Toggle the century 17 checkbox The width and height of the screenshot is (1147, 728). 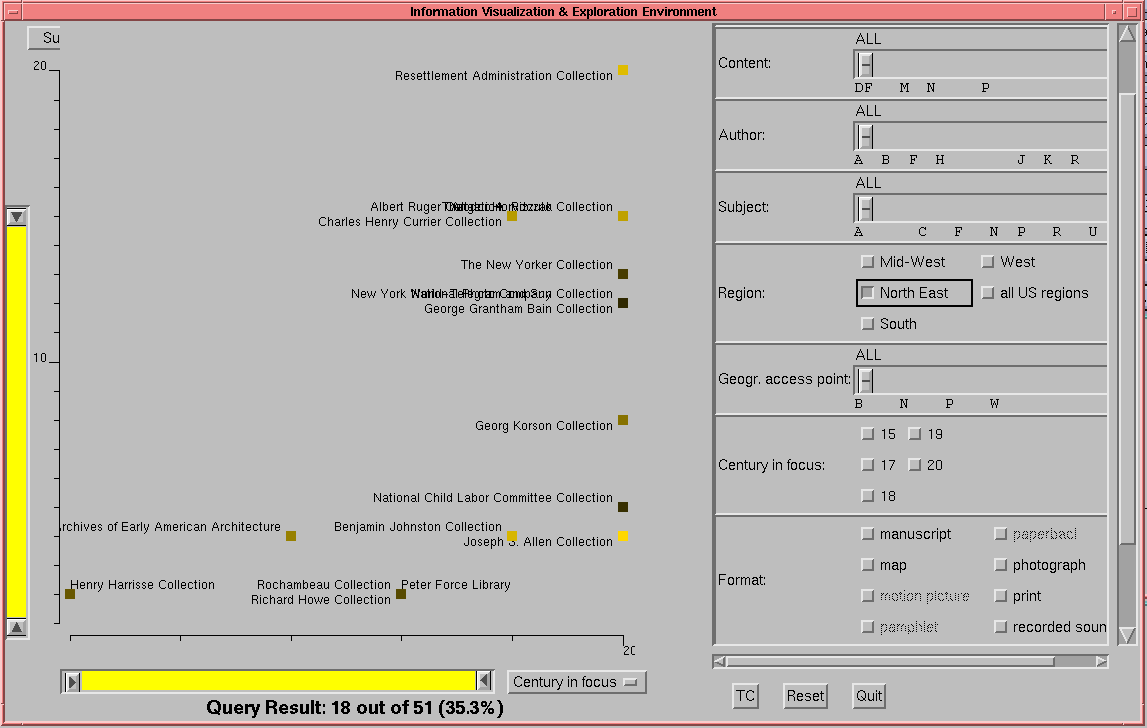(x=868, y=465)
